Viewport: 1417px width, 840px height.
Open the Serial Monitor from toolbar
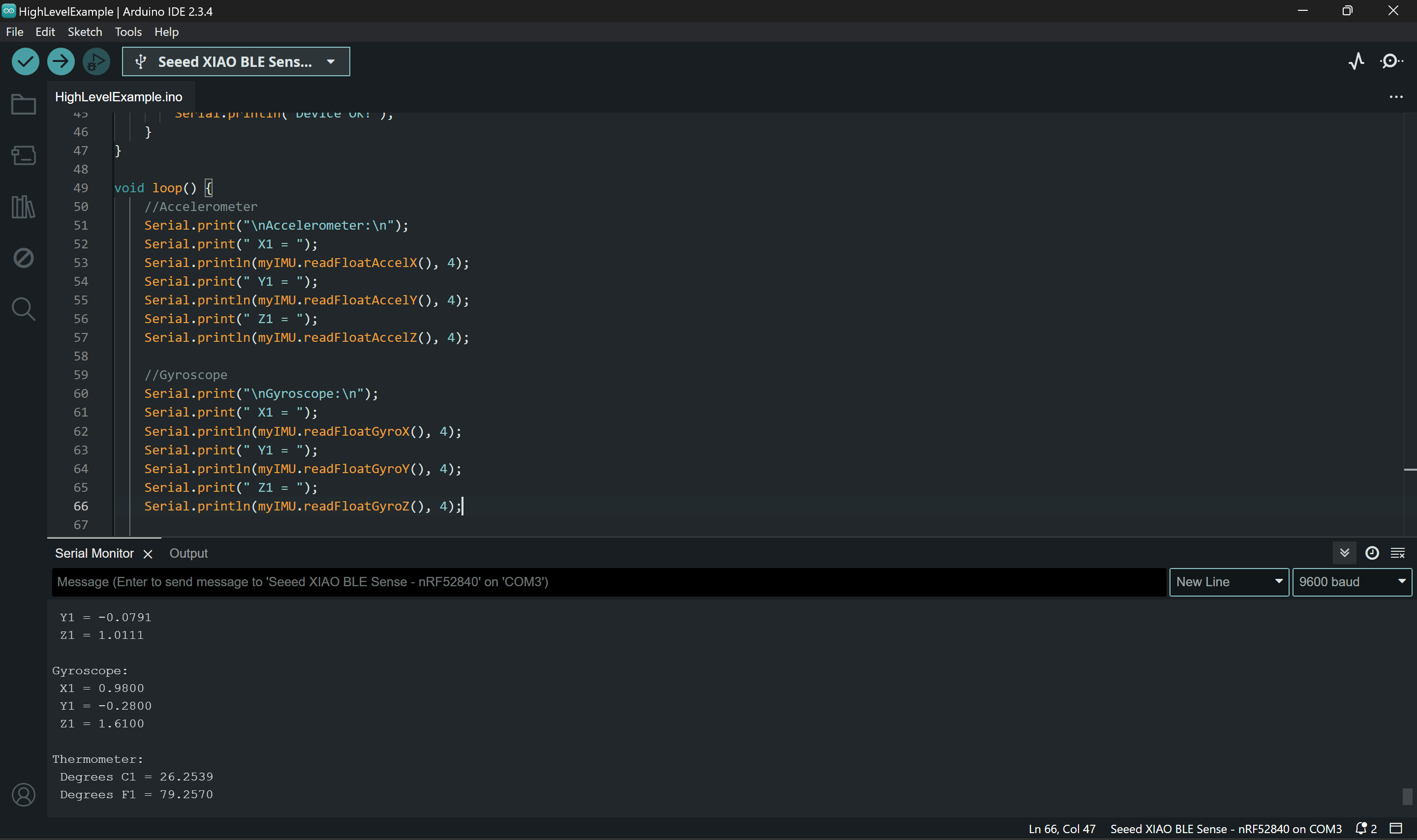(1391, 61)
